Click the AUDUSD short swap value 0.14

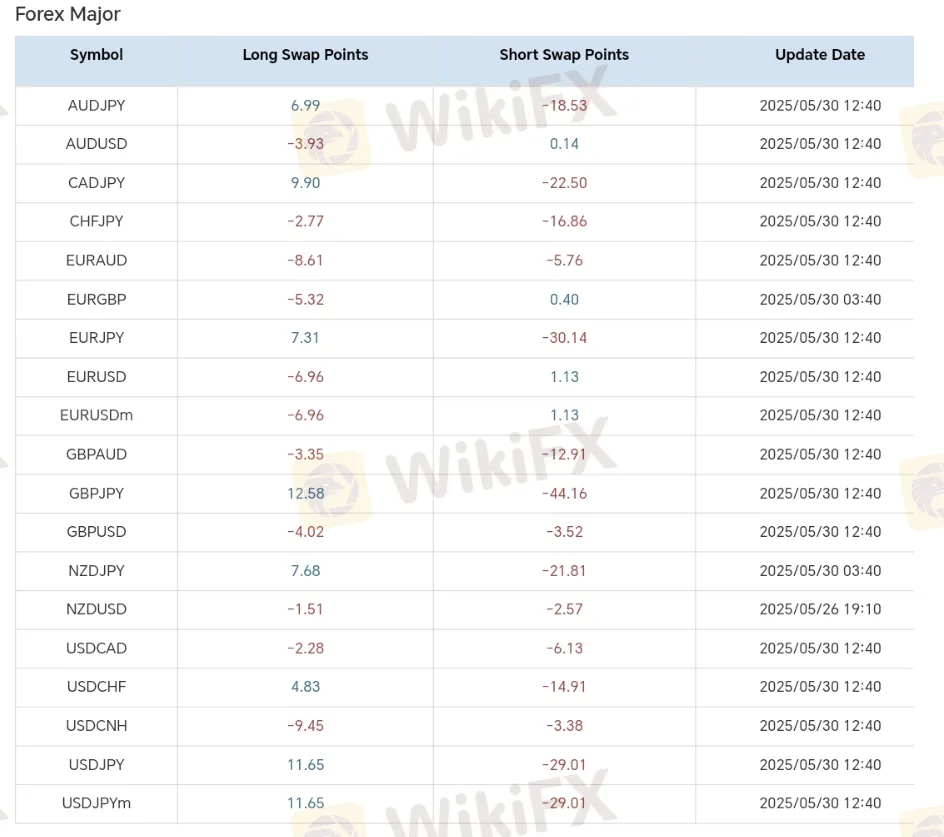coord(564,144)
